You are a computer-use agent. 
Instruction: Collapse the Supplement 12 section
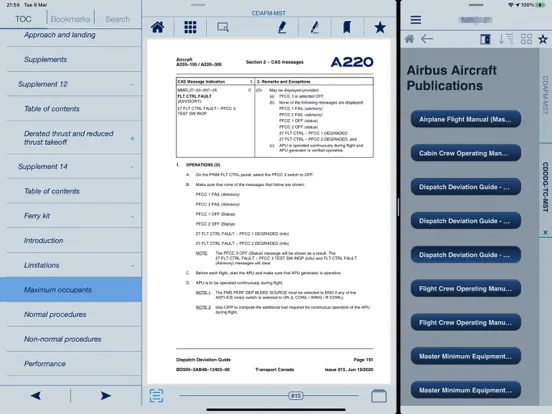(x=132, y=84)
